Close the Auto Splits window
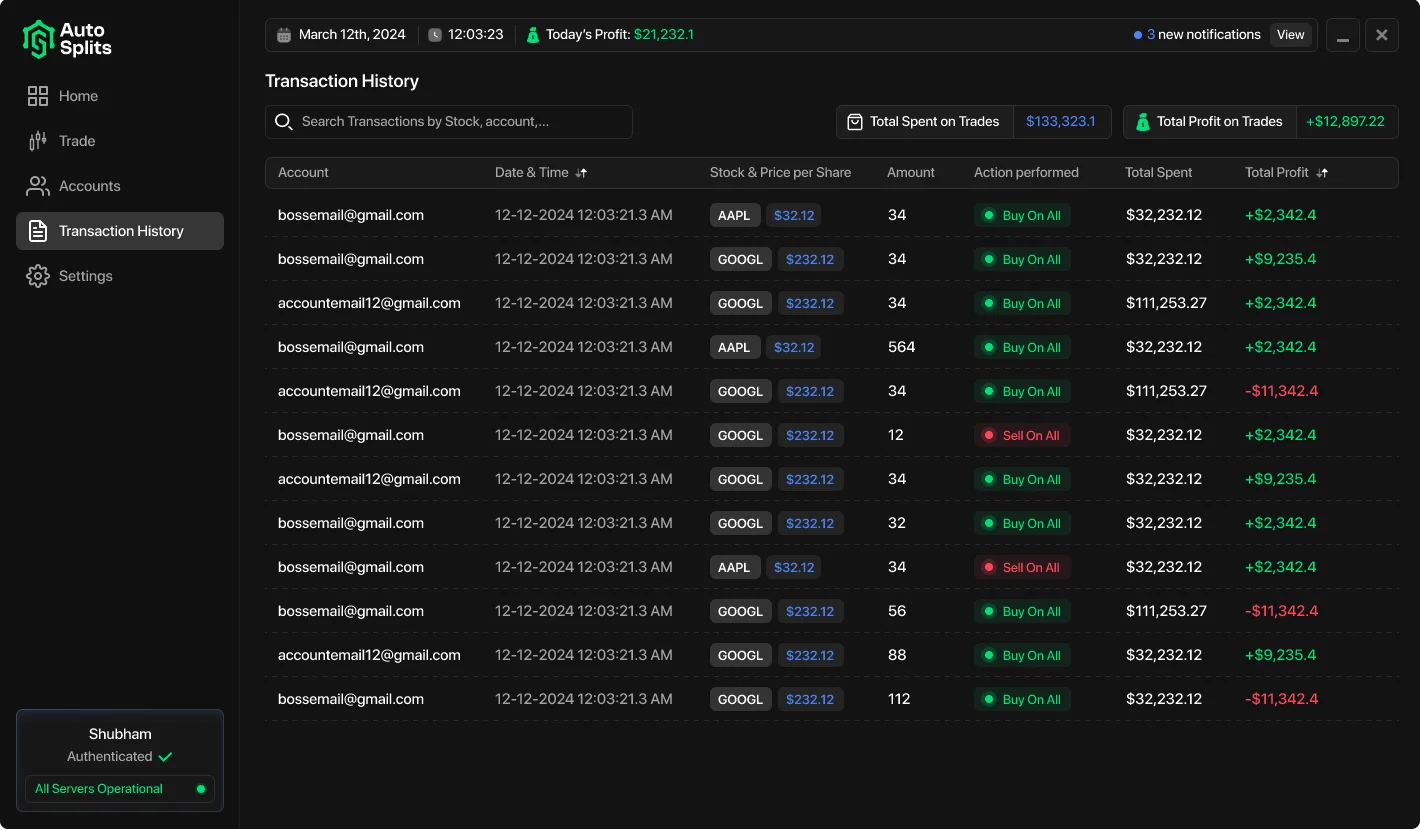Screen dimensions: 1420x829 coord(1382,35)
